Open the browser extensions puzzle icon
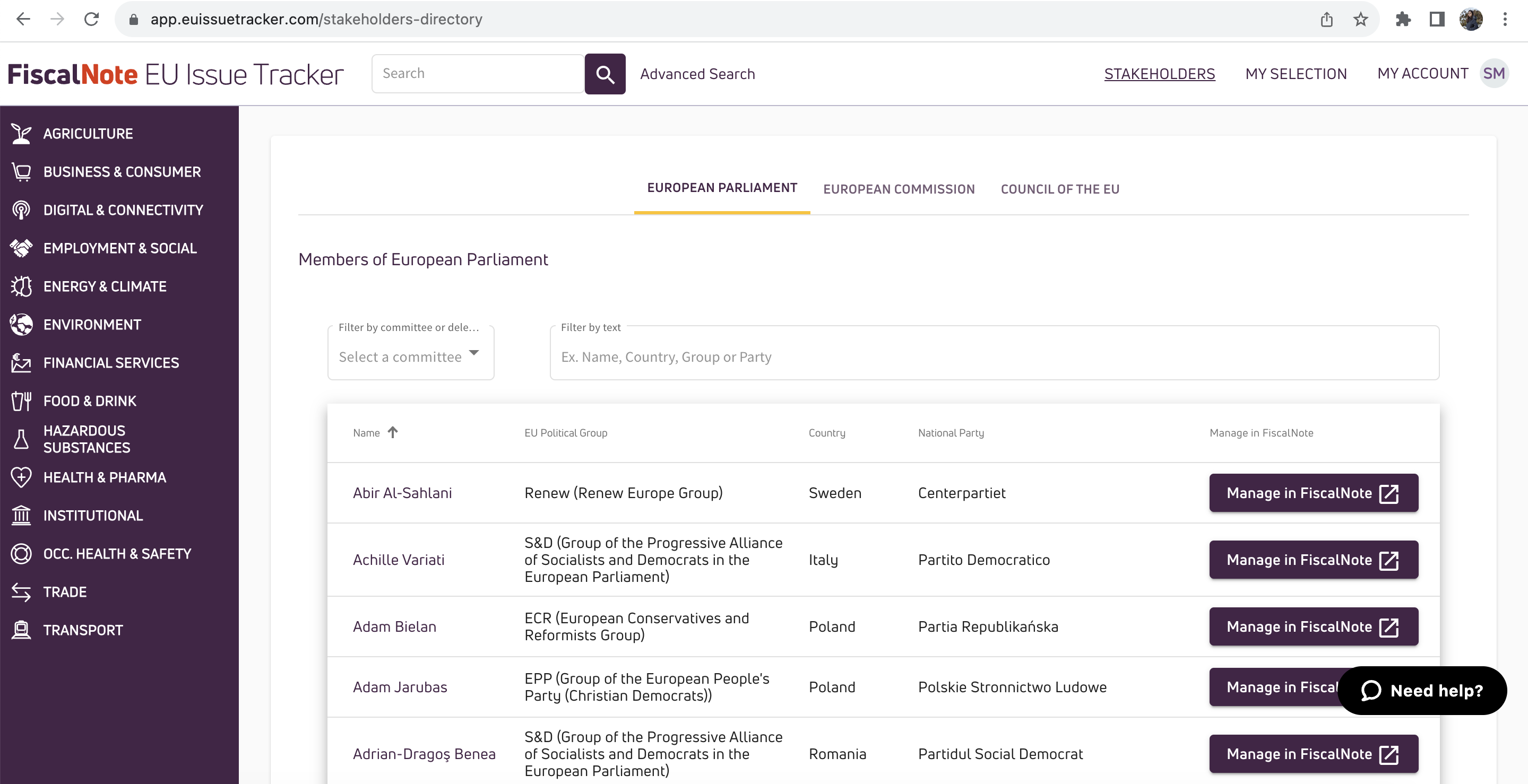 click(x=1403, y=20)
